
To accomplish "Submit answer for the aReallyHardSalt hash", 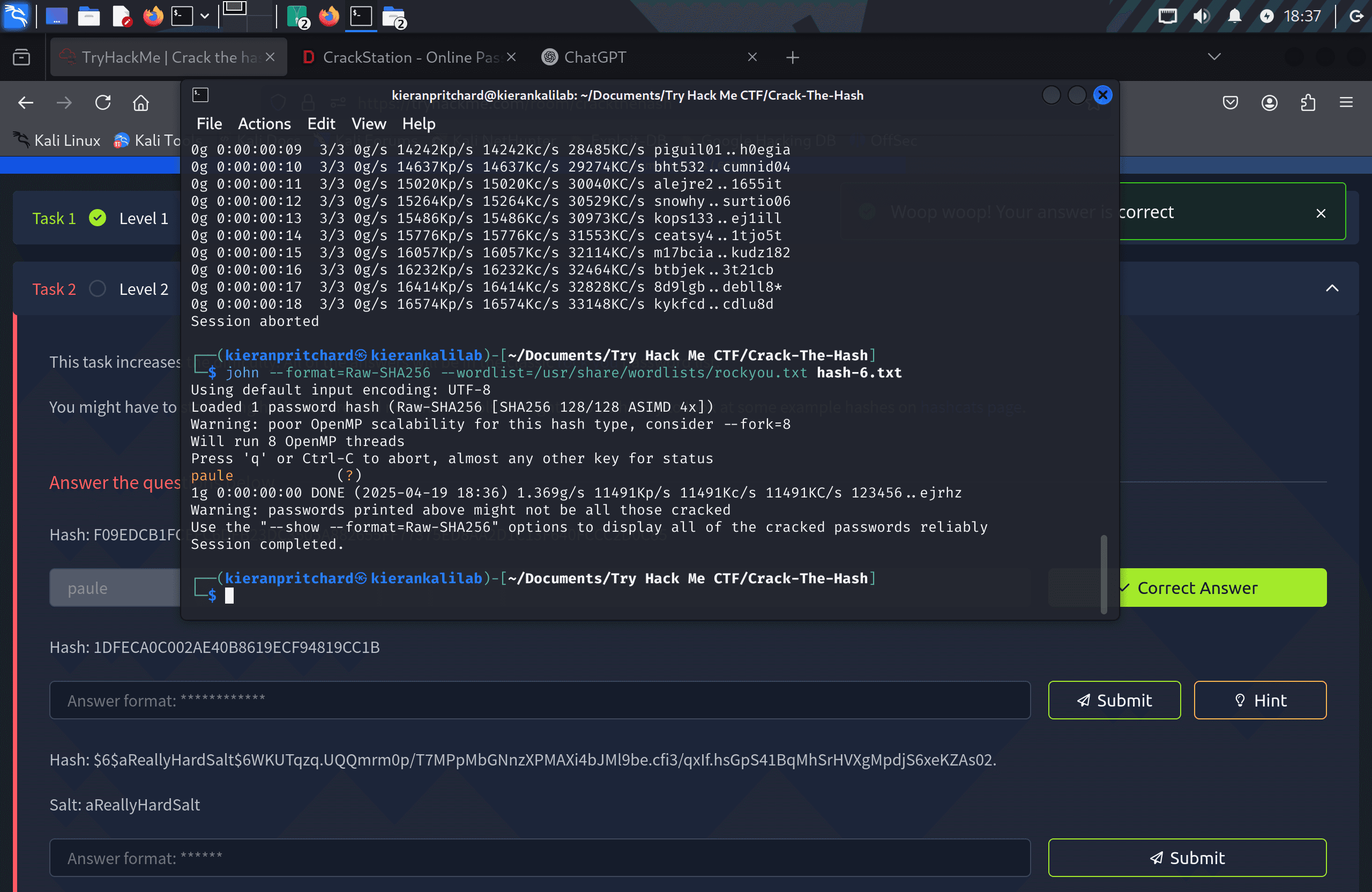I will coord(1187,857).
